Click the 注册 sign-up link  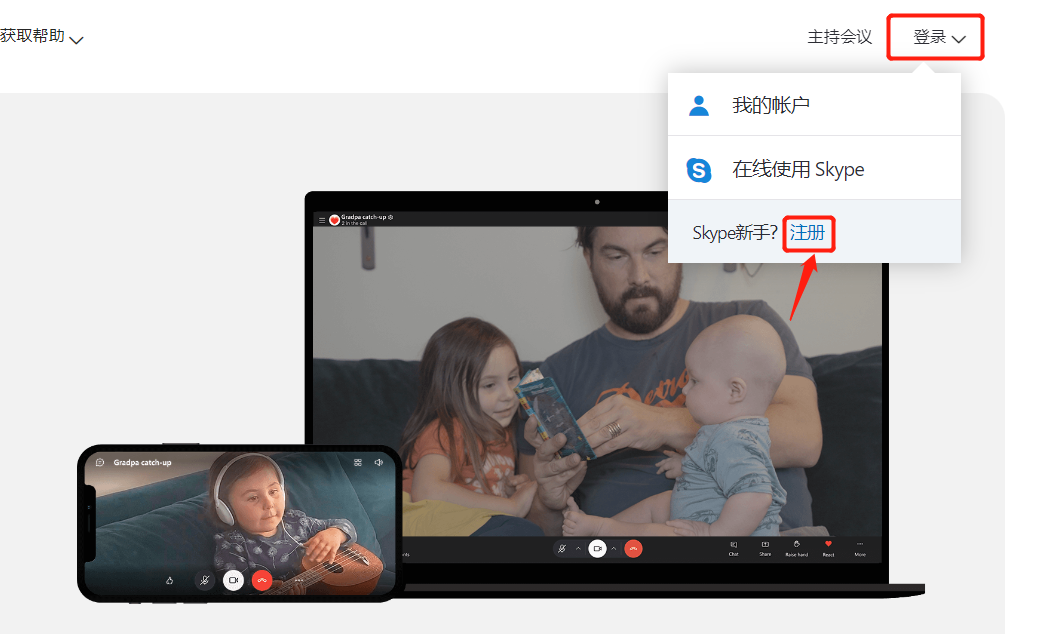808,232
